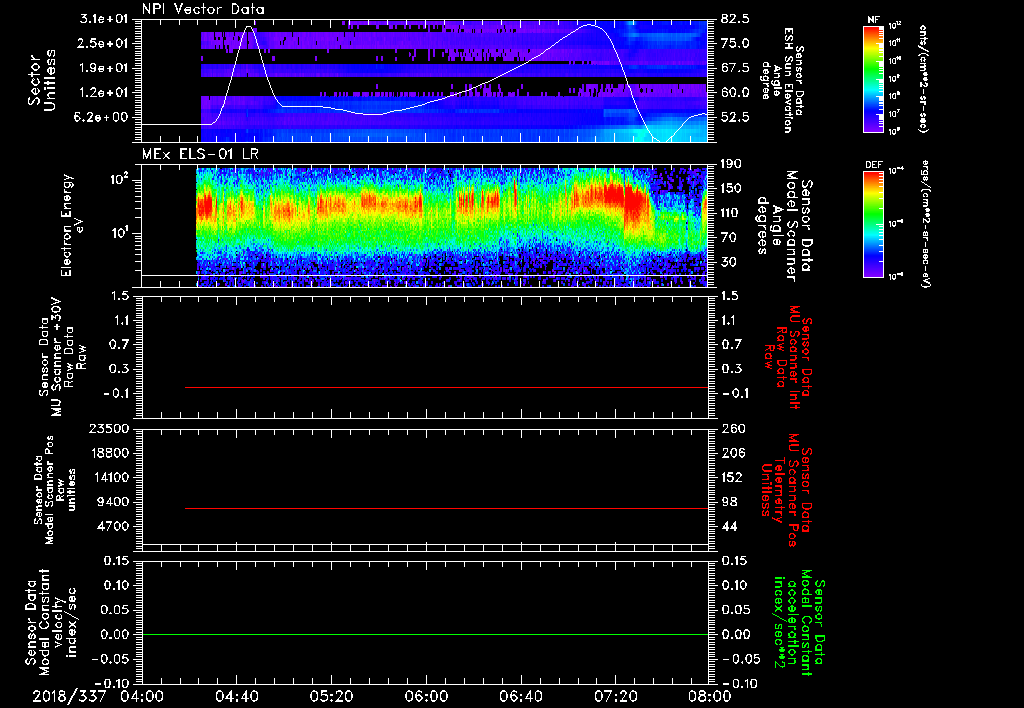This screenshot has width=1024, height=708.
Task: Click the "2018/337" date label
Action: point(69,696)
